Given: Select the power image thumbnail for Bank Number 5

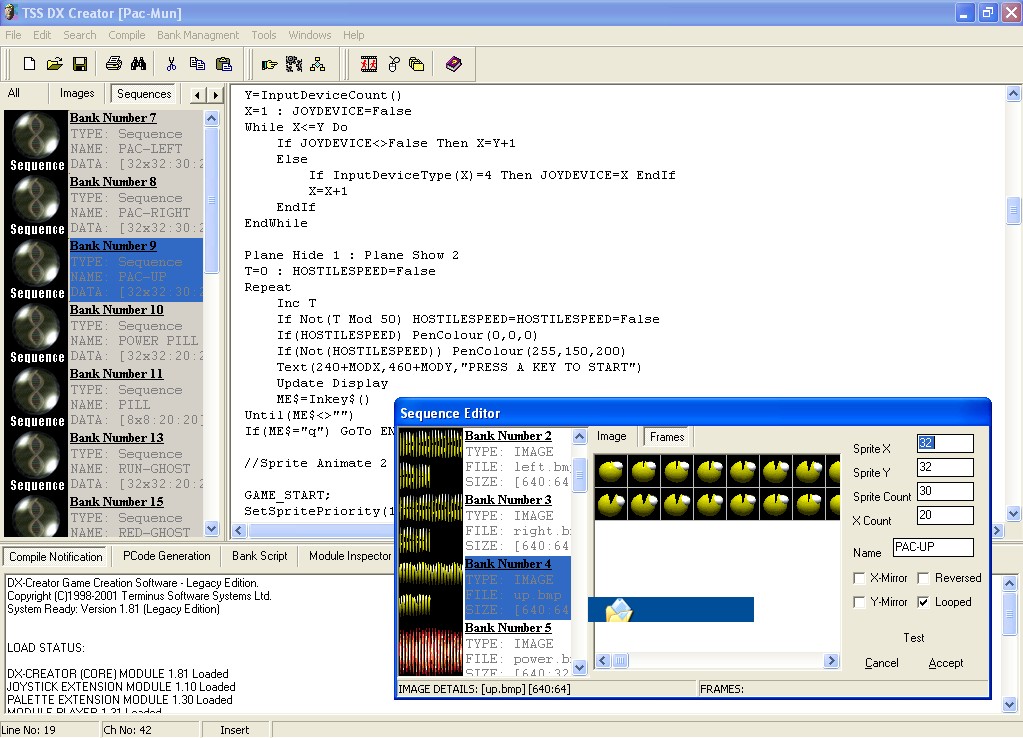Looking at the screenshot, I should pos(431,651).
